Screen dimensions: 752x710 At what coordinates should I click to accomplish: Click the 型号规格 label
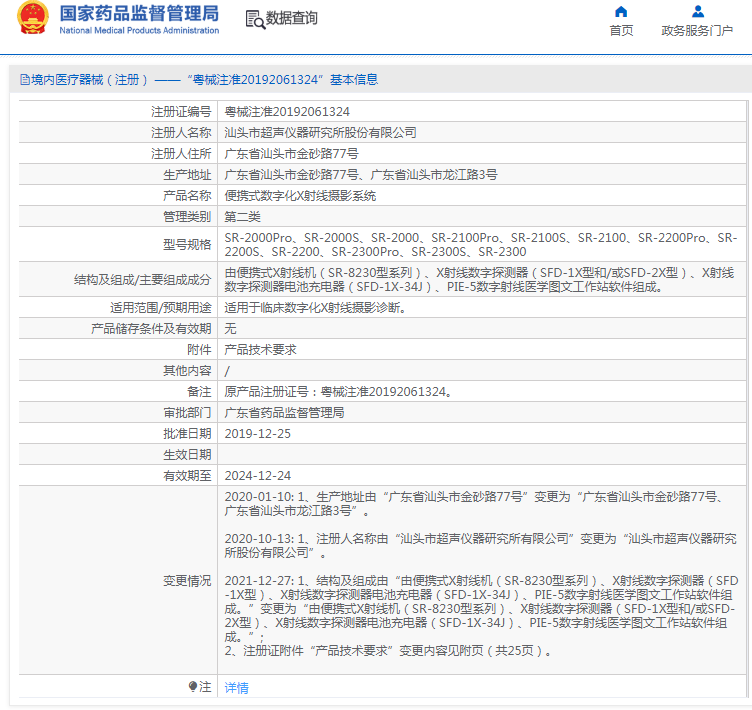pos(187,245)
